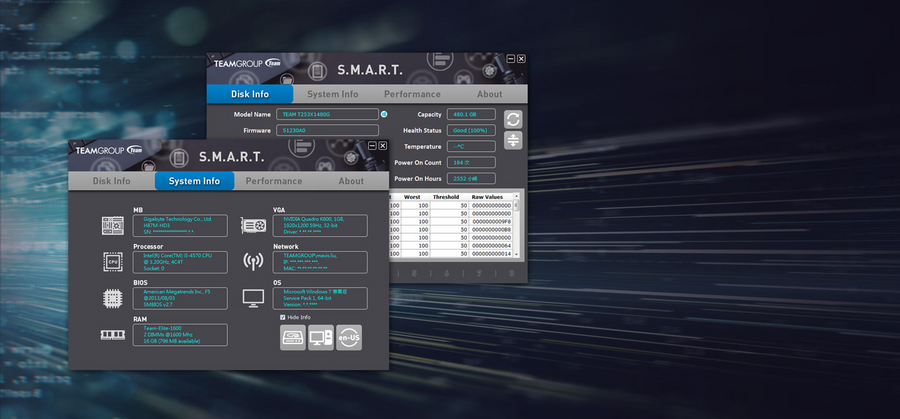Click the wireless network antenna icon
This screenshot has height=419, width=900.
[253, 261]
